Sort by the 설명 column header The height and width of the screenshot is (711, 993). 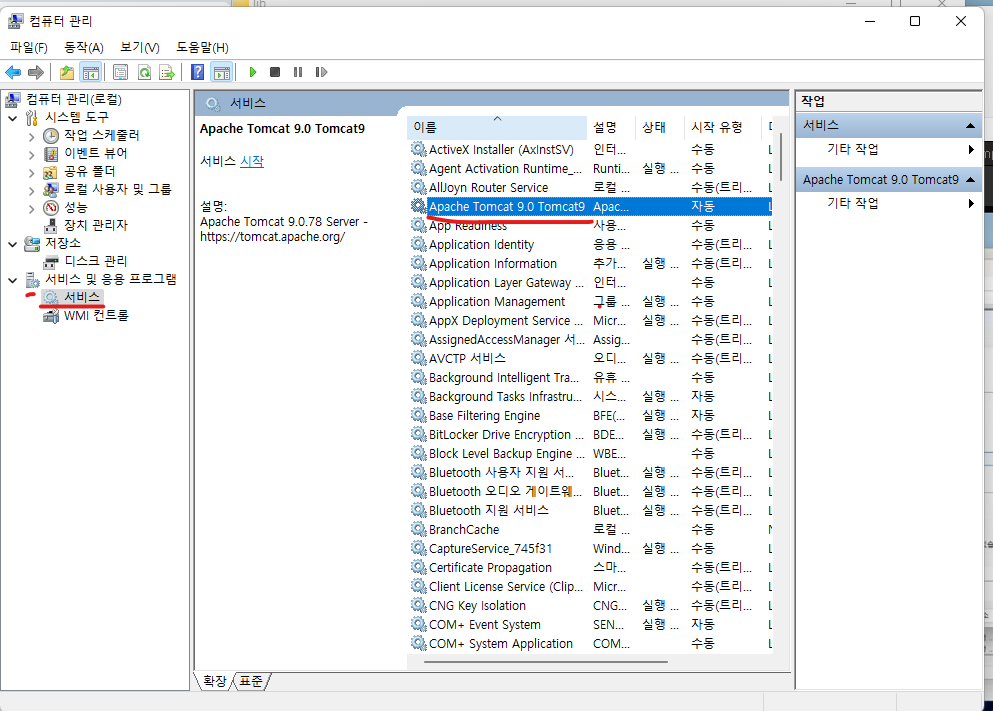tap(610, 127)
